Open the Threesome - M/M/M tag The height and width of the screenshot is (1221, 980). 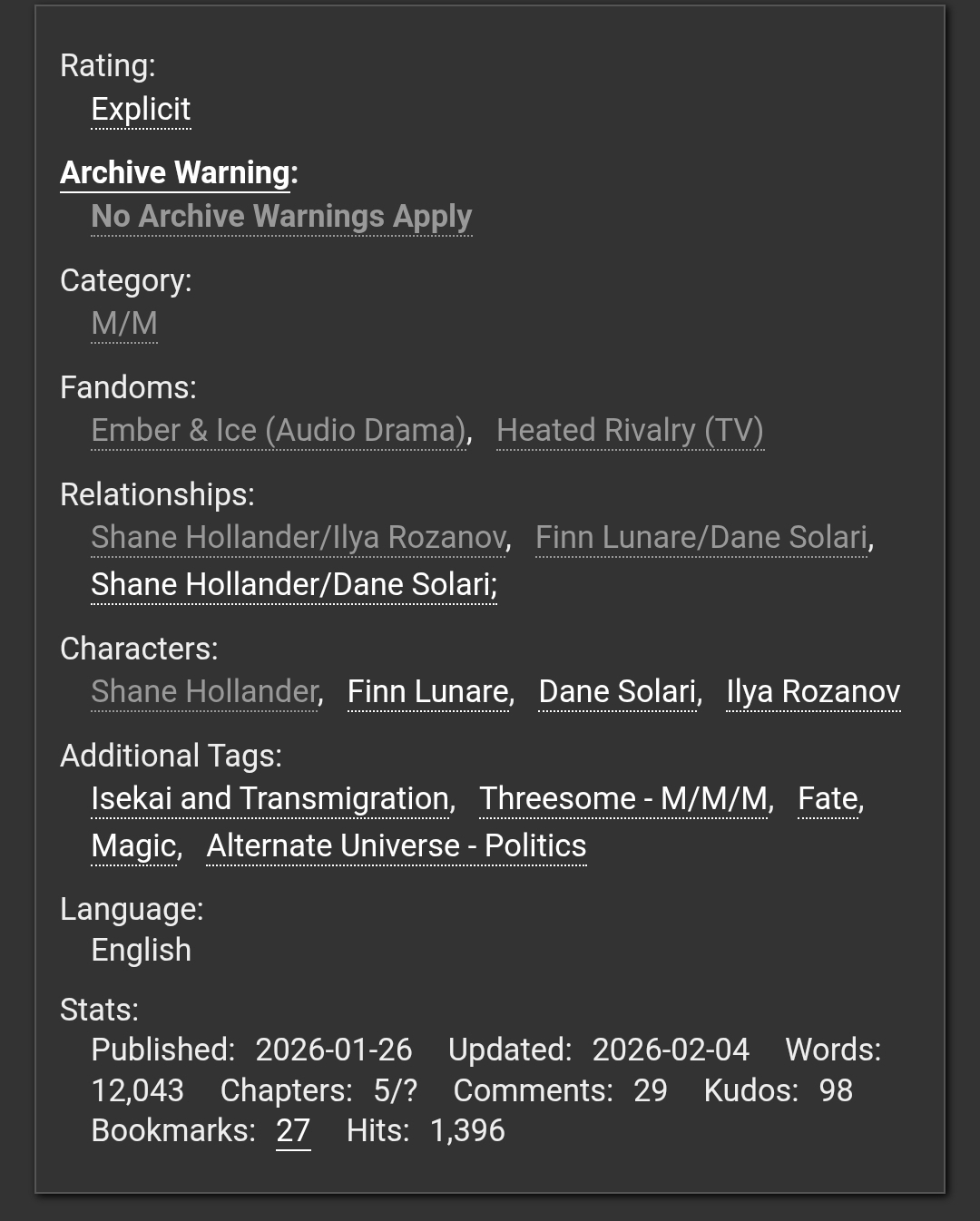tap(623, 799)
